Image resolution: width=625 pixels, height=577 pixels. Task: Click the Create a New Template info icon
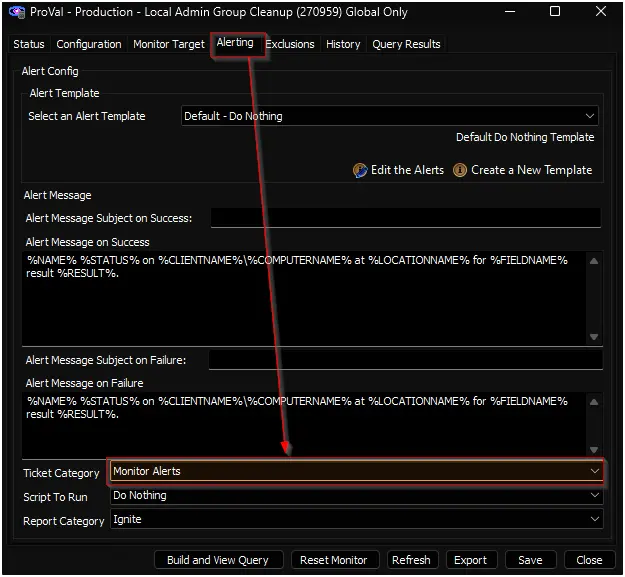(x=460, y=170)
